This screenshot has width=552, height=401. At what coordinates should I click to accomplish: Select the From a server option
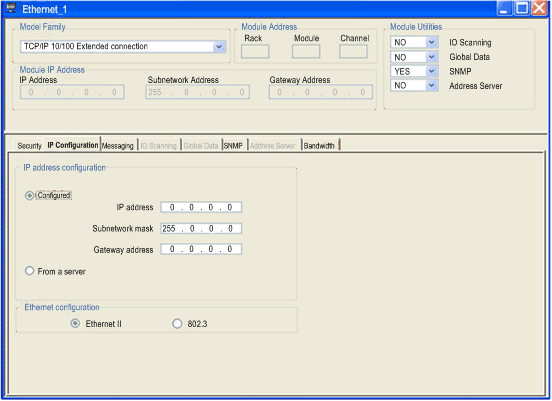(x=30, y=271)
